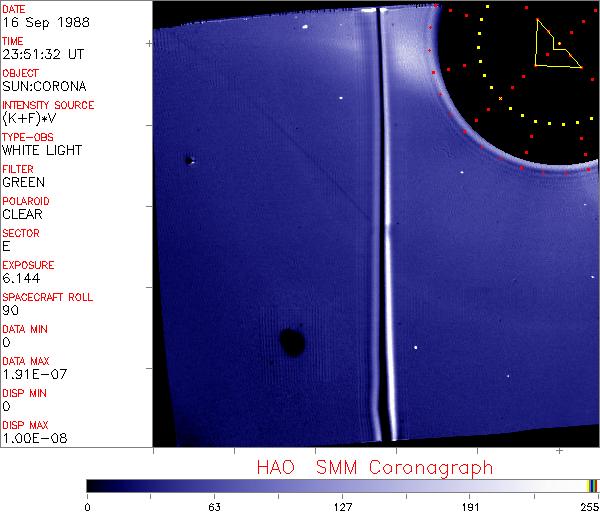This screenshot has width=600, height=512.
Task: Click the INTENSITY SOURCE label
Action: tap(48, 105)
